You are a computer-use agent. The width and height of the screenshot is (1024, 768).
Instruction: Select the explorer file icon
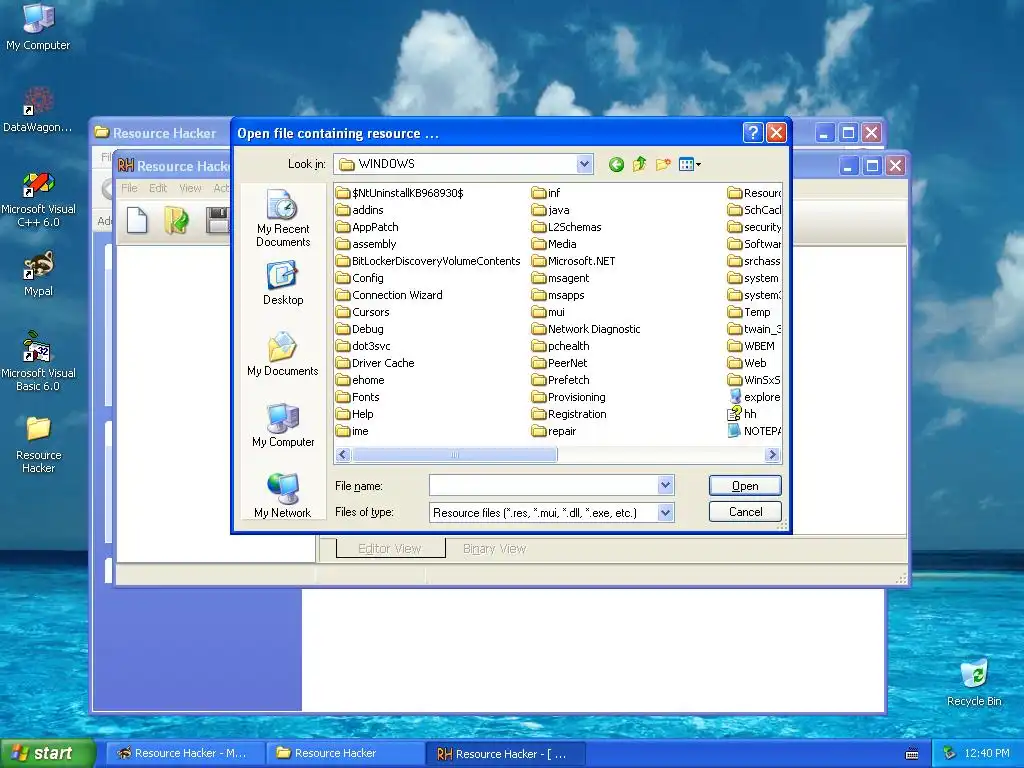click(x=755, y=396)
